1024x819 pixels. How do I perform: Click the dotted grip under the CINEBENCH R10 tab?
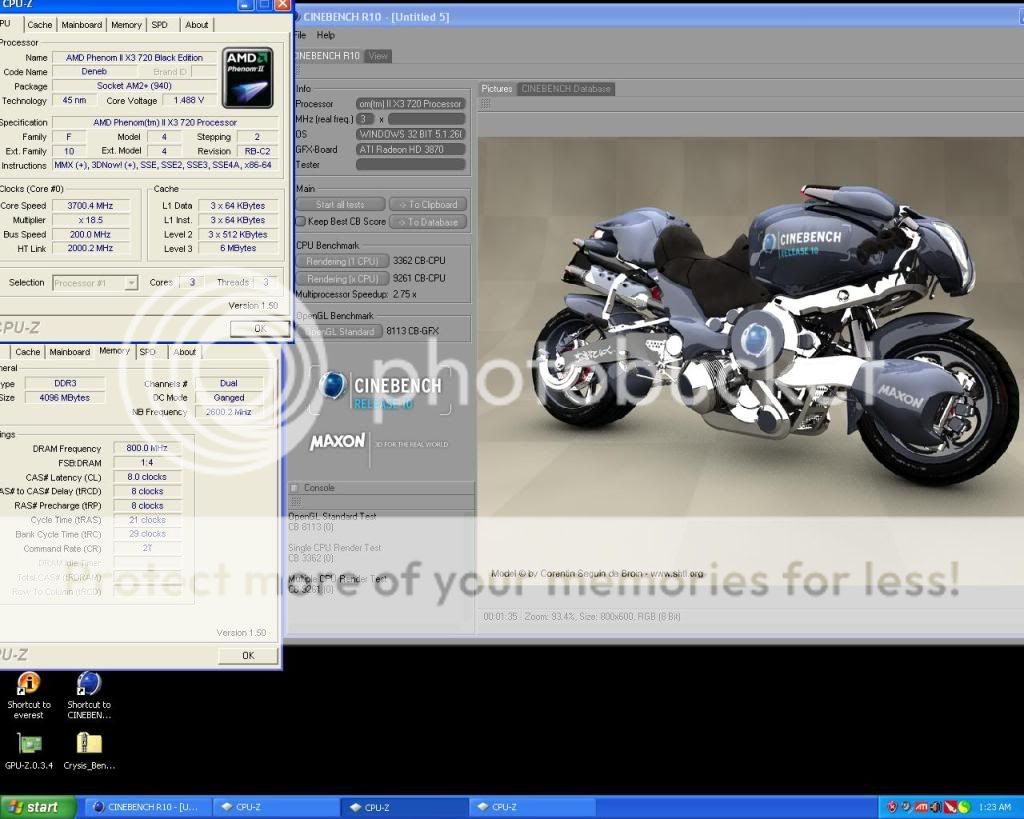tap(297, 71)
